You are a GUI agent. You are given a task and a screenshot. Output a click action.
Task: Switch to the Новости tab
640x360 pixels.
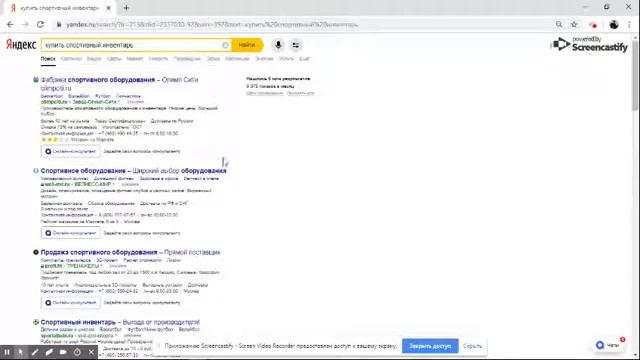158,59
